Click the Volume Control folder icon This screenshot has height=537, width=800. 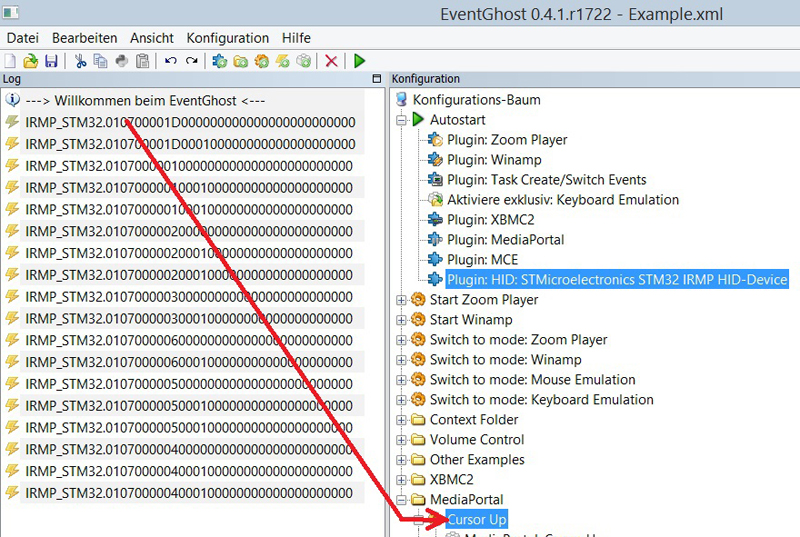pyautogui.click(x=418, y=440)
